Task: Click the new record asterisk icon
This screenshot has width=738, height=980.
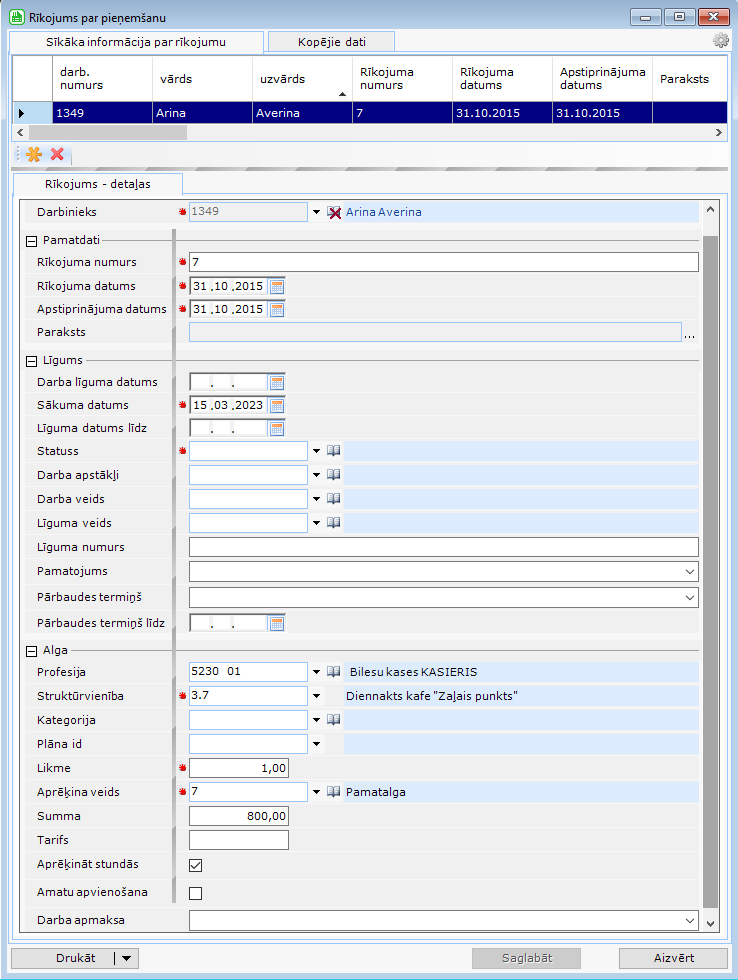Action: (33, 154)
